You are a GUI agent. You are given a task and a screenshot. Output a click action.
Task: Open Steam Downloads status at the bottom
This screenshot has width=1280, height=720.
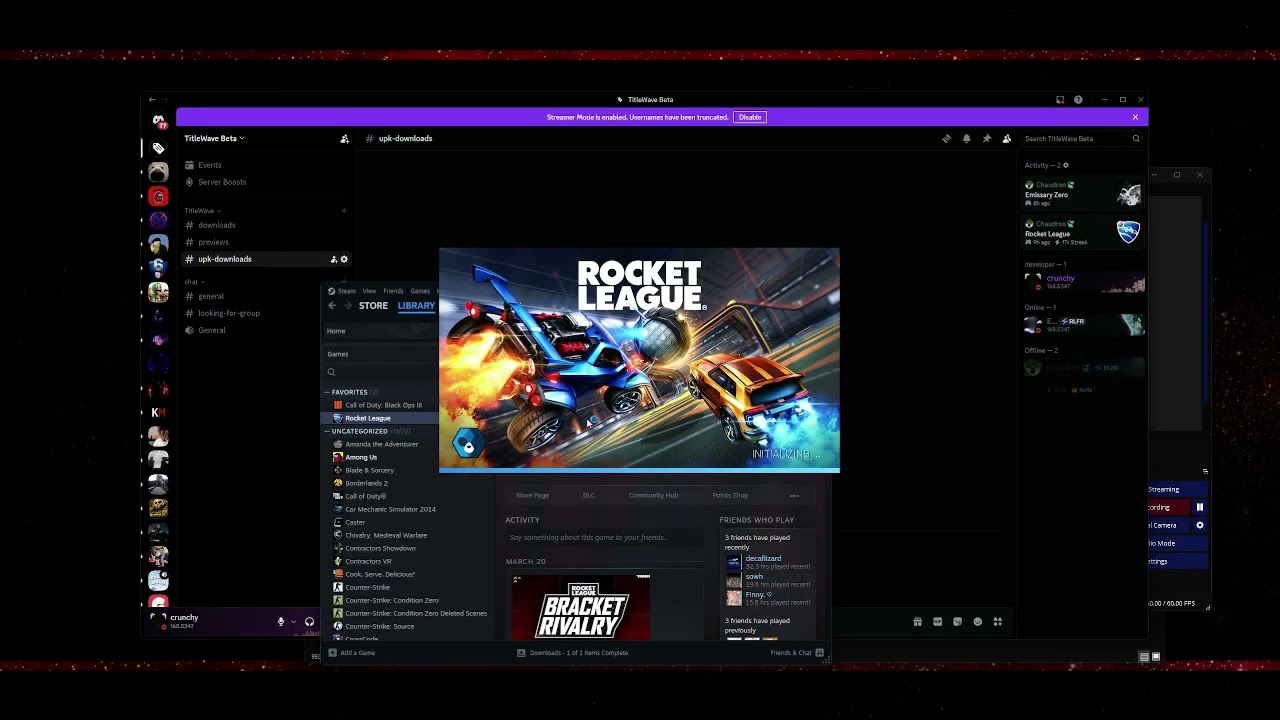pos(573,653)
